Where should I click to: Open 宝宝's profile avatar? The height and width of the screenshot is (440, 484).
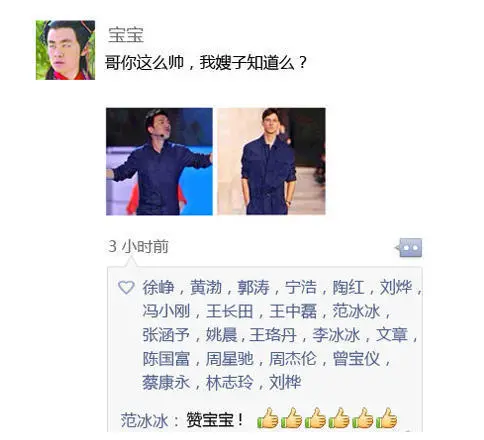click(65, 50)
